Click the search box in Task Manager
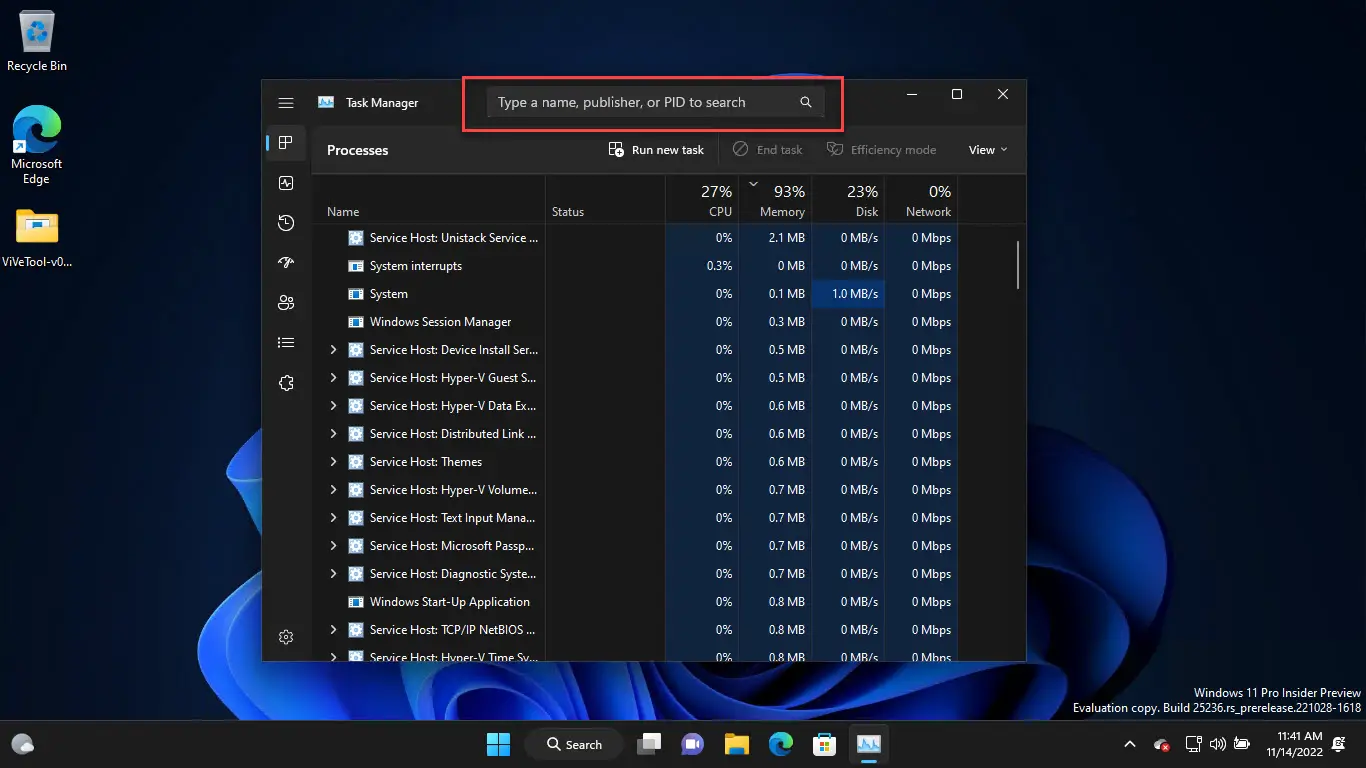Viewport: 1366px width, 768px height. tap(655, 102)
